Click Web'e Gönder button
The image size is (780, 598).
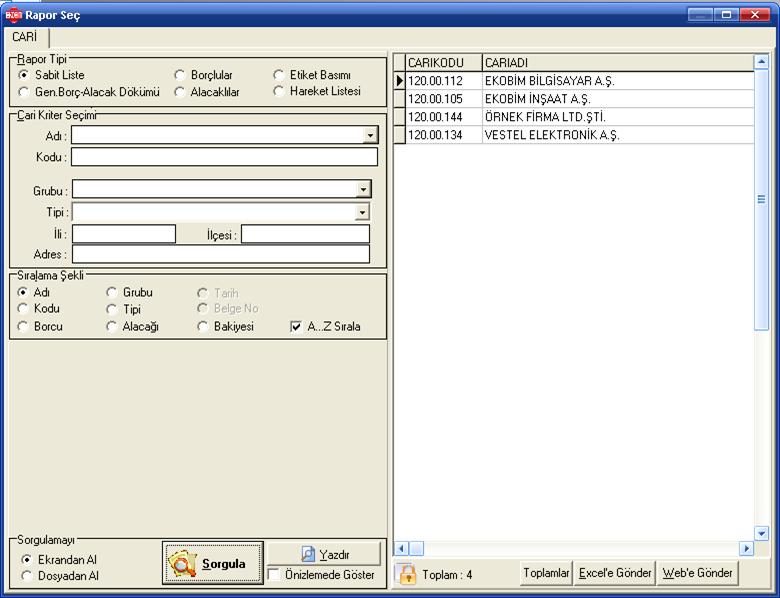point(697,573)
